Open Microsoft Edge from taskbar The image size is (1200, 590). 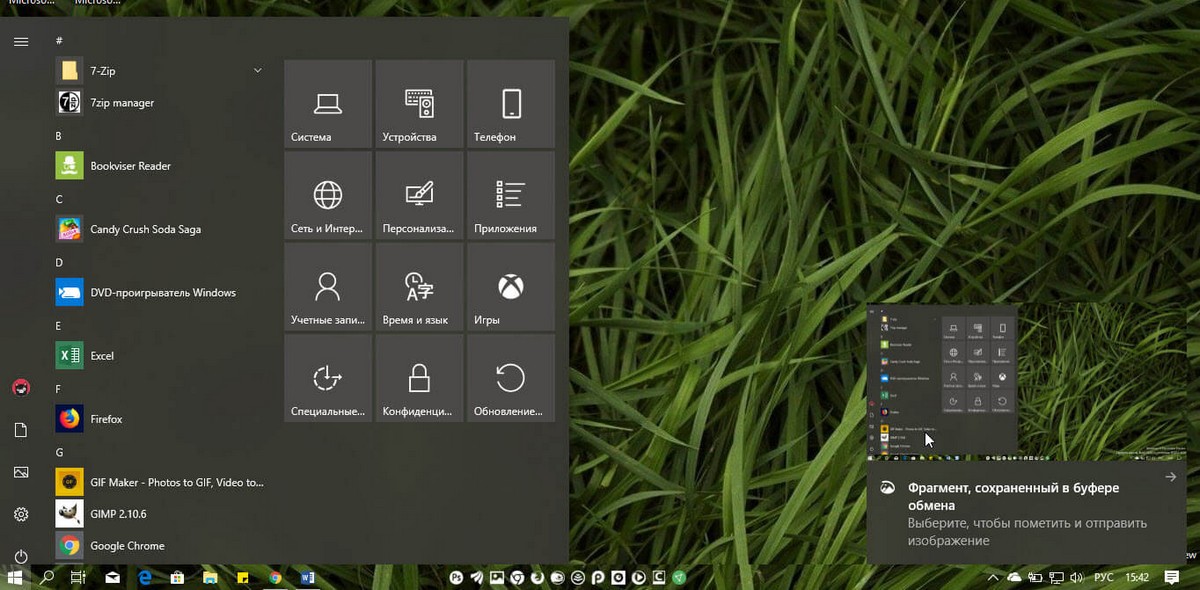(x=144, y=577)
